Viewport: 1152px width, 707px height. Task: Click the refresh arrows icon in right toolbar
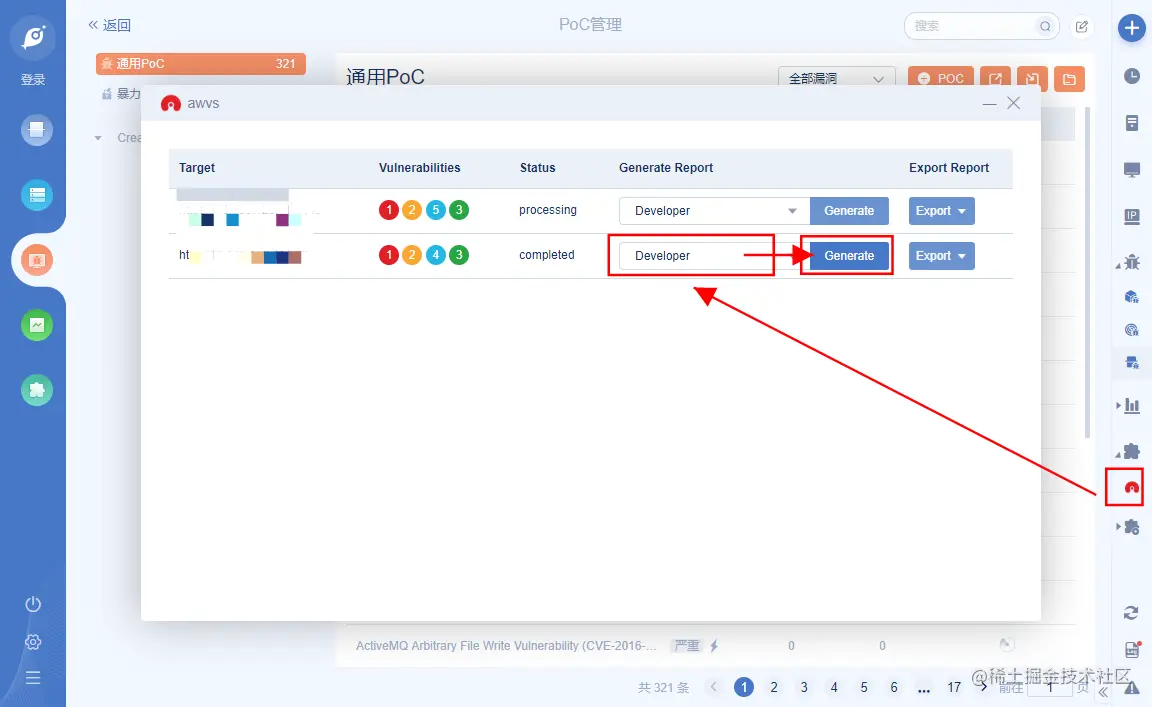1131,612
